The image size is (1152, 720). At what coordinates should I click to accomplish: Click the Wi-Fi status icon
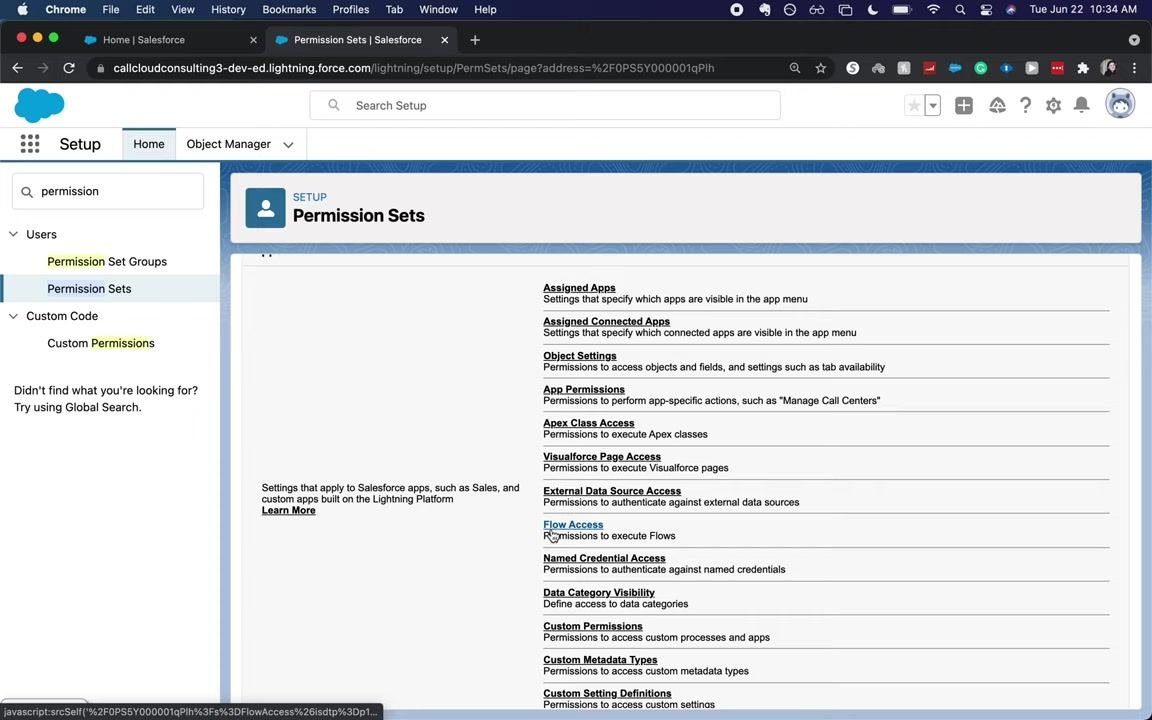coord(933,10)
